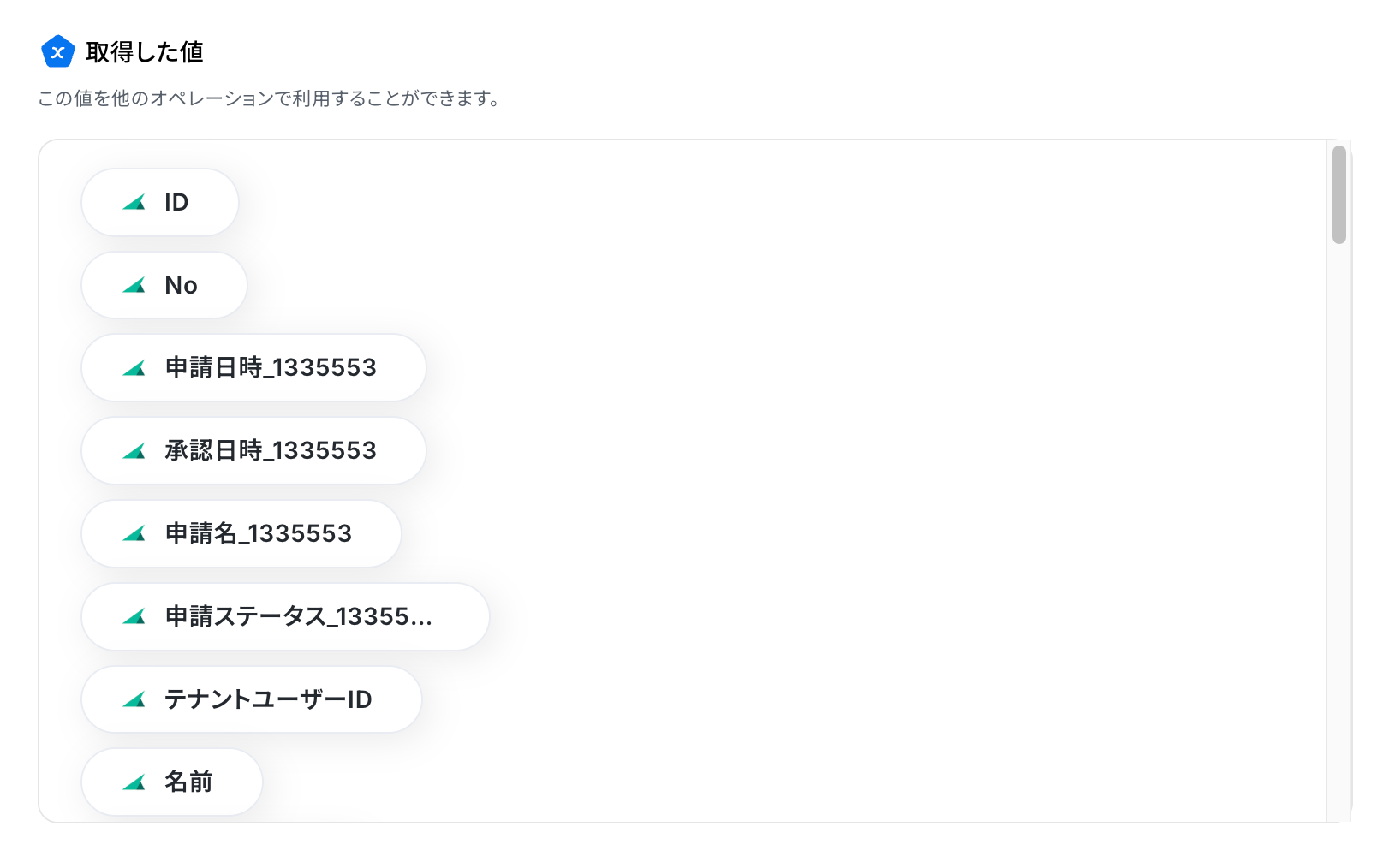Click the green icon beside 申請日時_1335553
The height and width of the screenshot is (868, 1389).
(x=134, y=369)
